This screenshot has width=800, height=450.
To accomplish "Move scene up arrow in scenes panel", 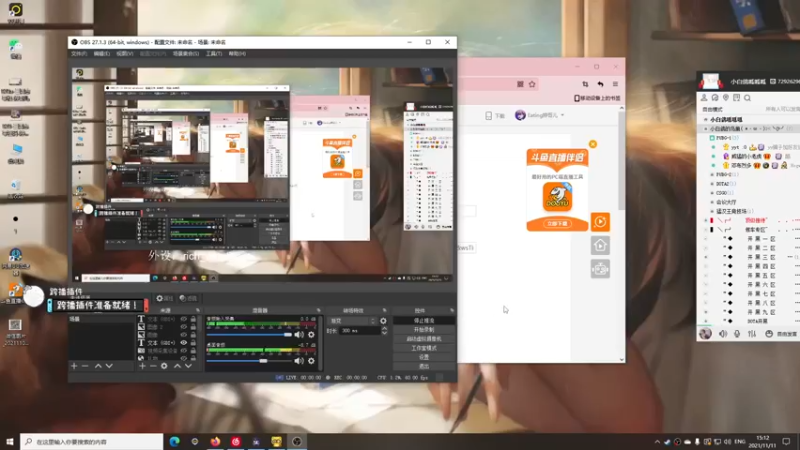I will pyautogui.click(x=98, y=366).
